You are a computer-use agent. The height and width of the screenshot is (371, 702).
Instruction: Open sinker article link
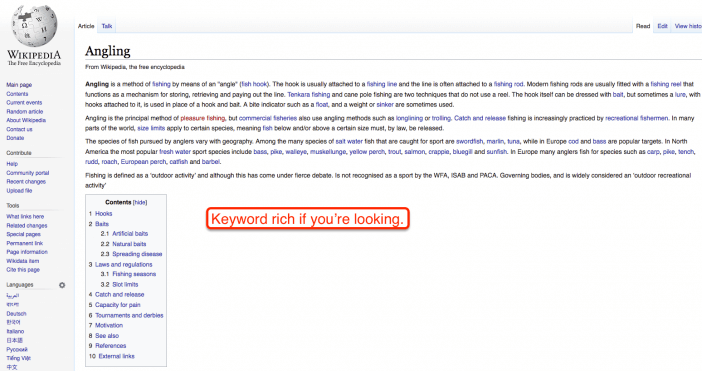385,104
